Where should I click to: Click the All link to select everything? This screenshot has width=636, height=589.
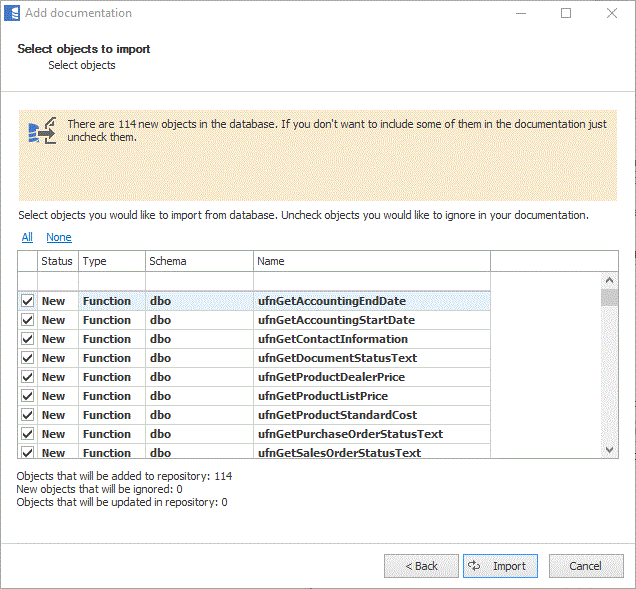point(27,237)
